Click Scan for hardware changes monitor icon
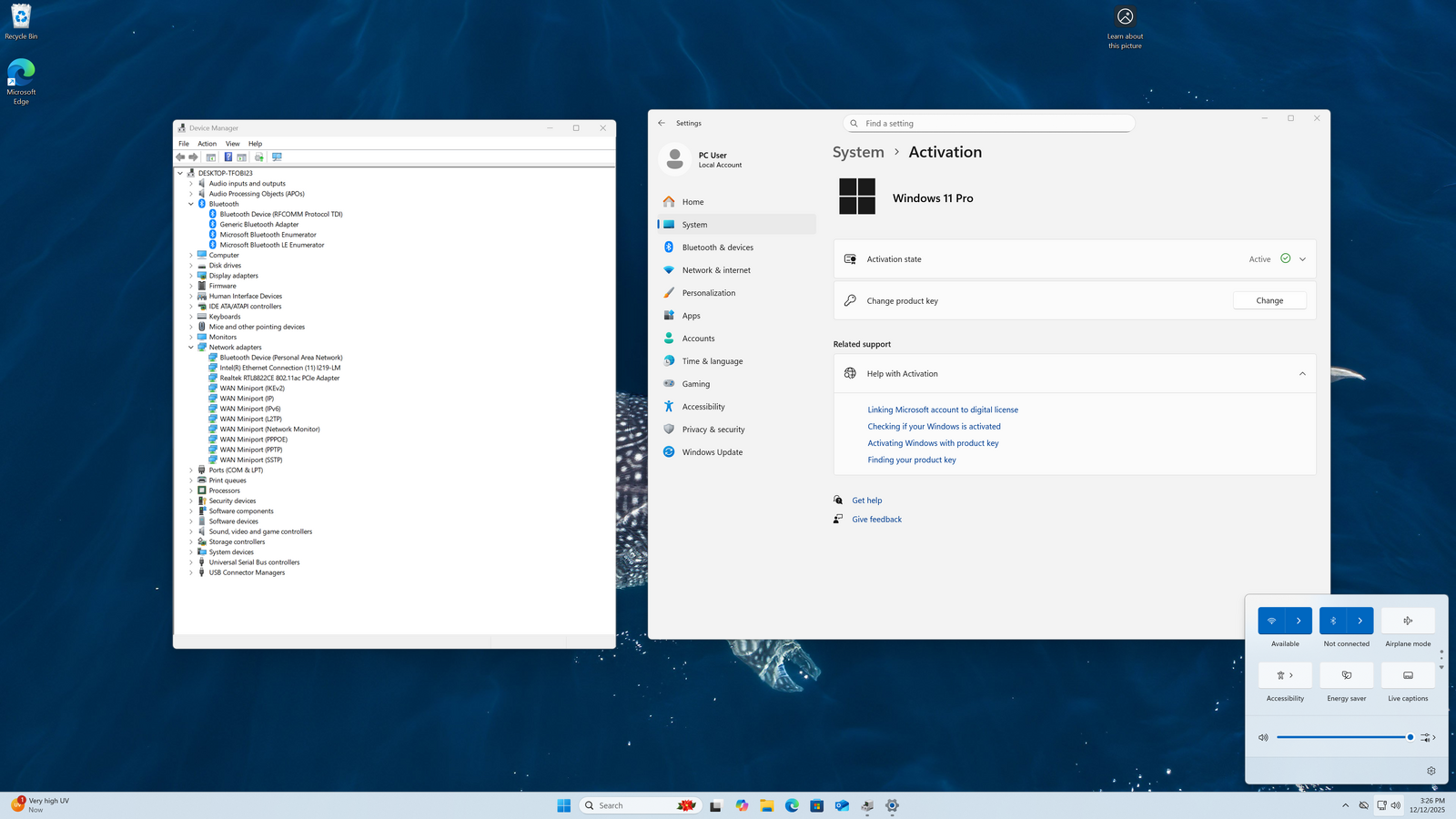Screen dimensions: 1456x819 [x=277, y=157]
